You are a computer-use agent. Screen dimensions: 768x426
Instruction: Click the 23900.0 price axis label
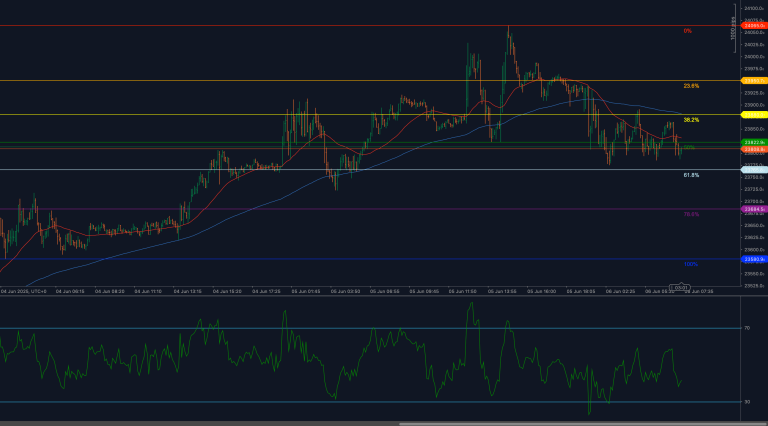pos(754,105)
